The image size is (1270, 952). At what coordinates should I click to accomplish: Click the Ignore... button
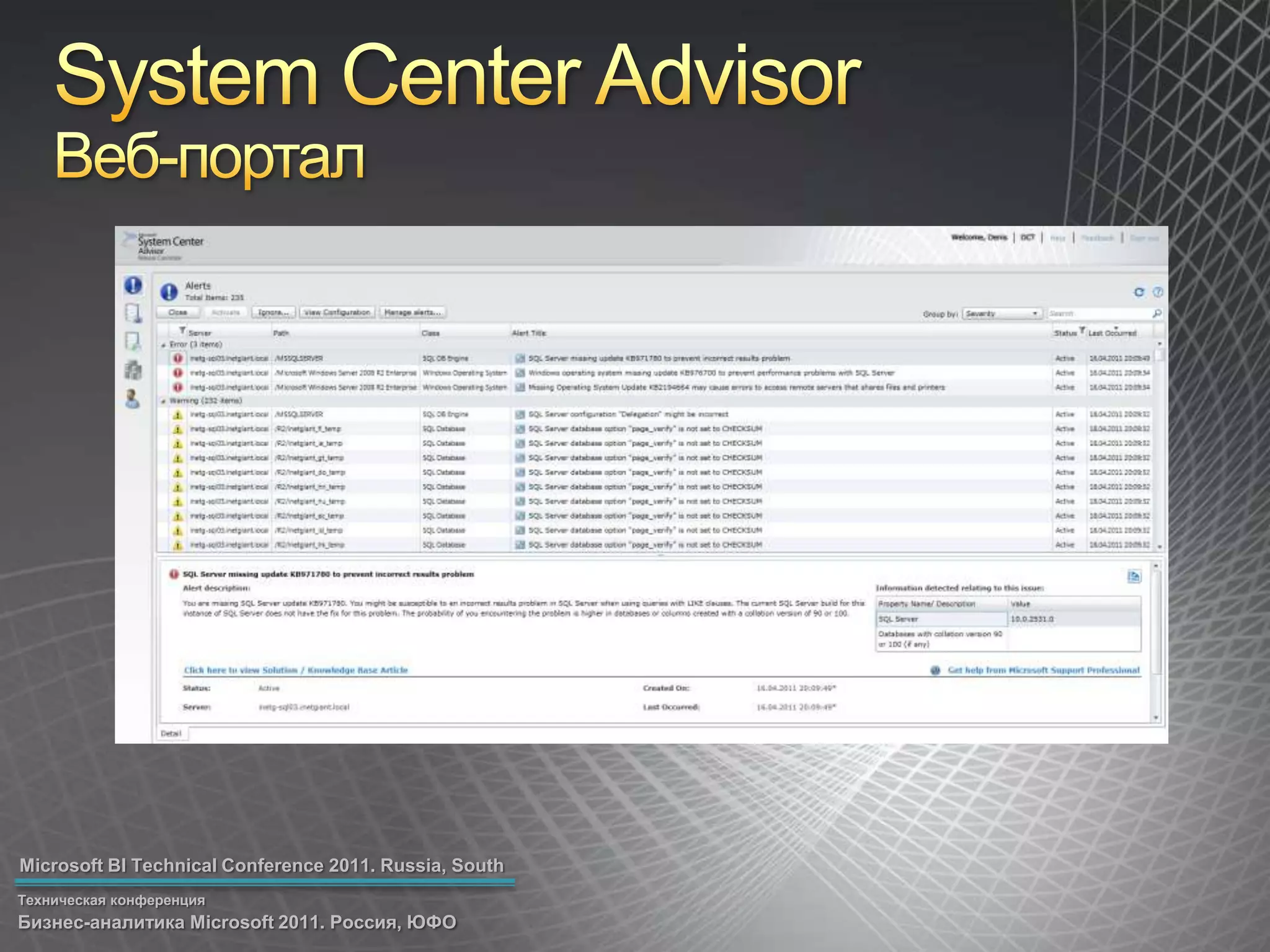coord(273,312)
